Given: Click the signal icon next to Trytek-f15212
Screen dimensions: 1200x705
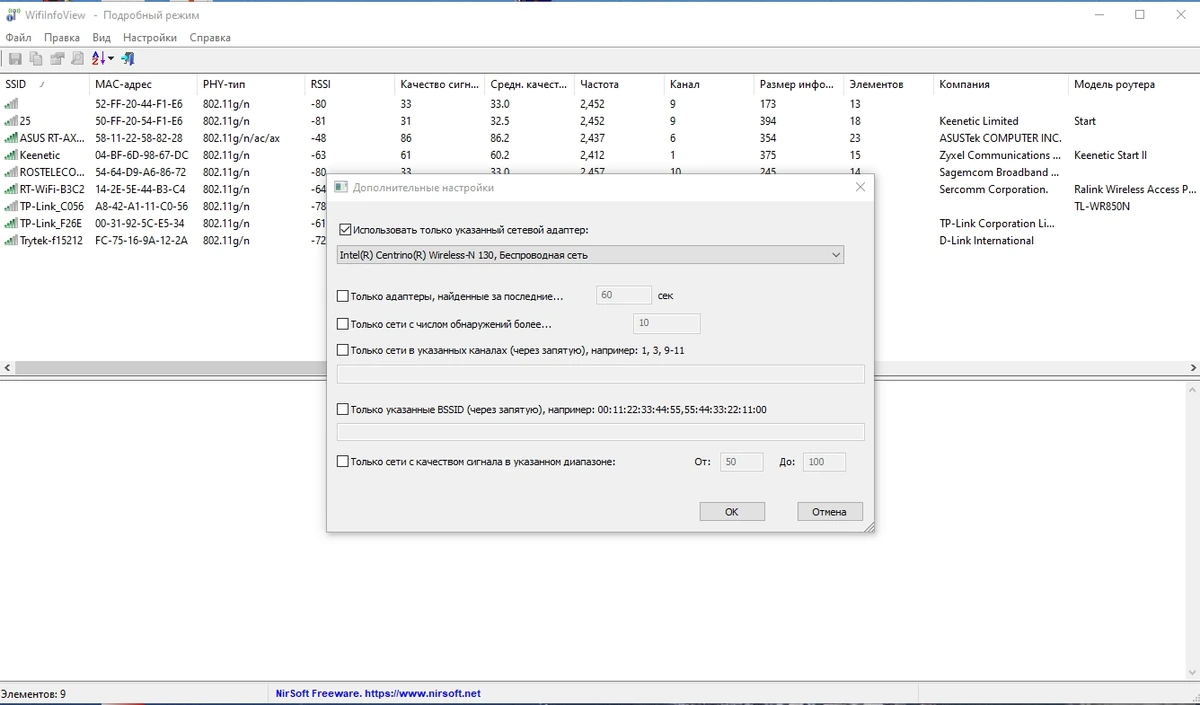Looking at the screenshot, I should (11, 240).
